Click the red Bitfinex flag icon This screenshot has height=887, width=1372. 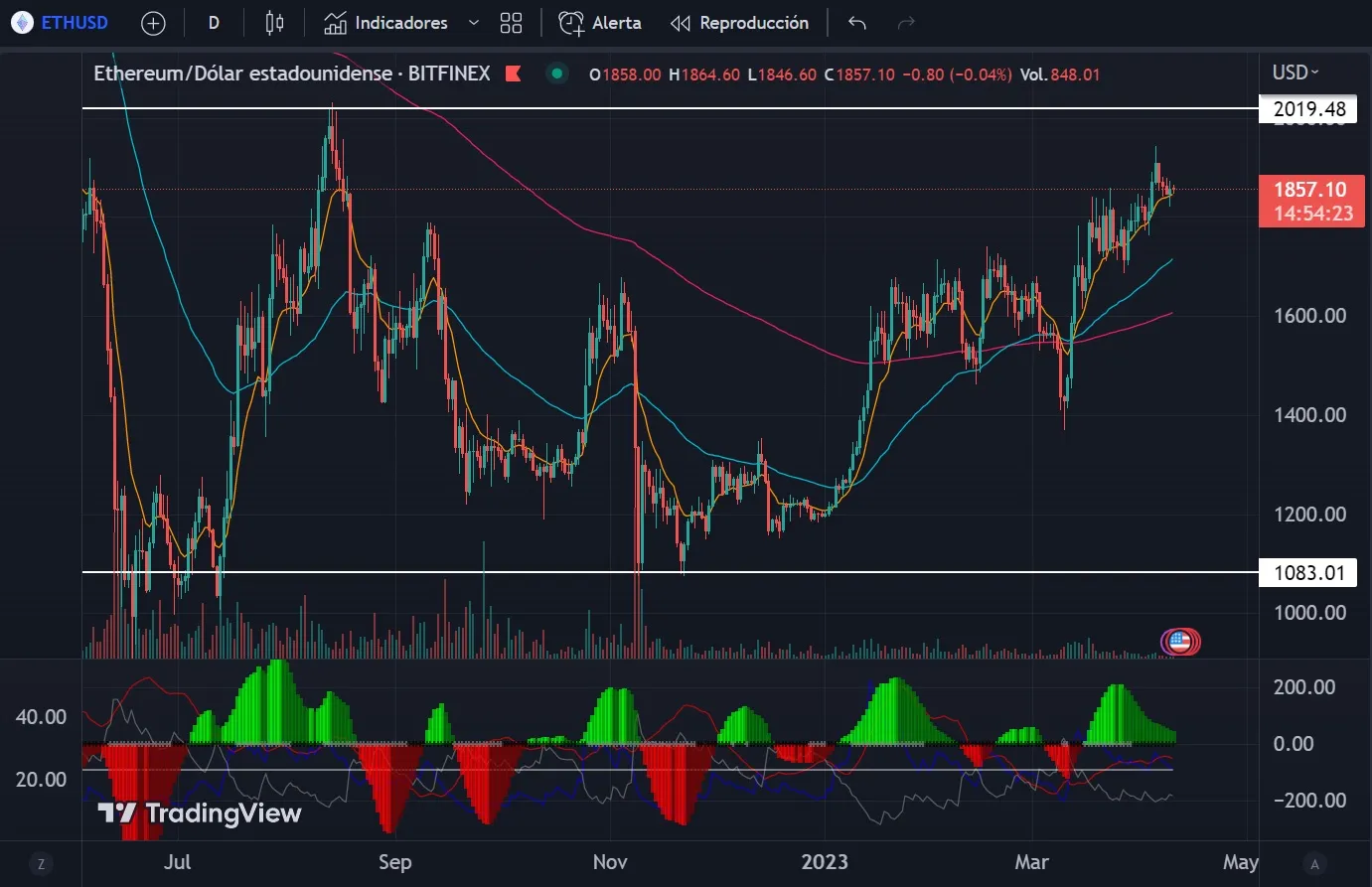(x=514, y=74)
